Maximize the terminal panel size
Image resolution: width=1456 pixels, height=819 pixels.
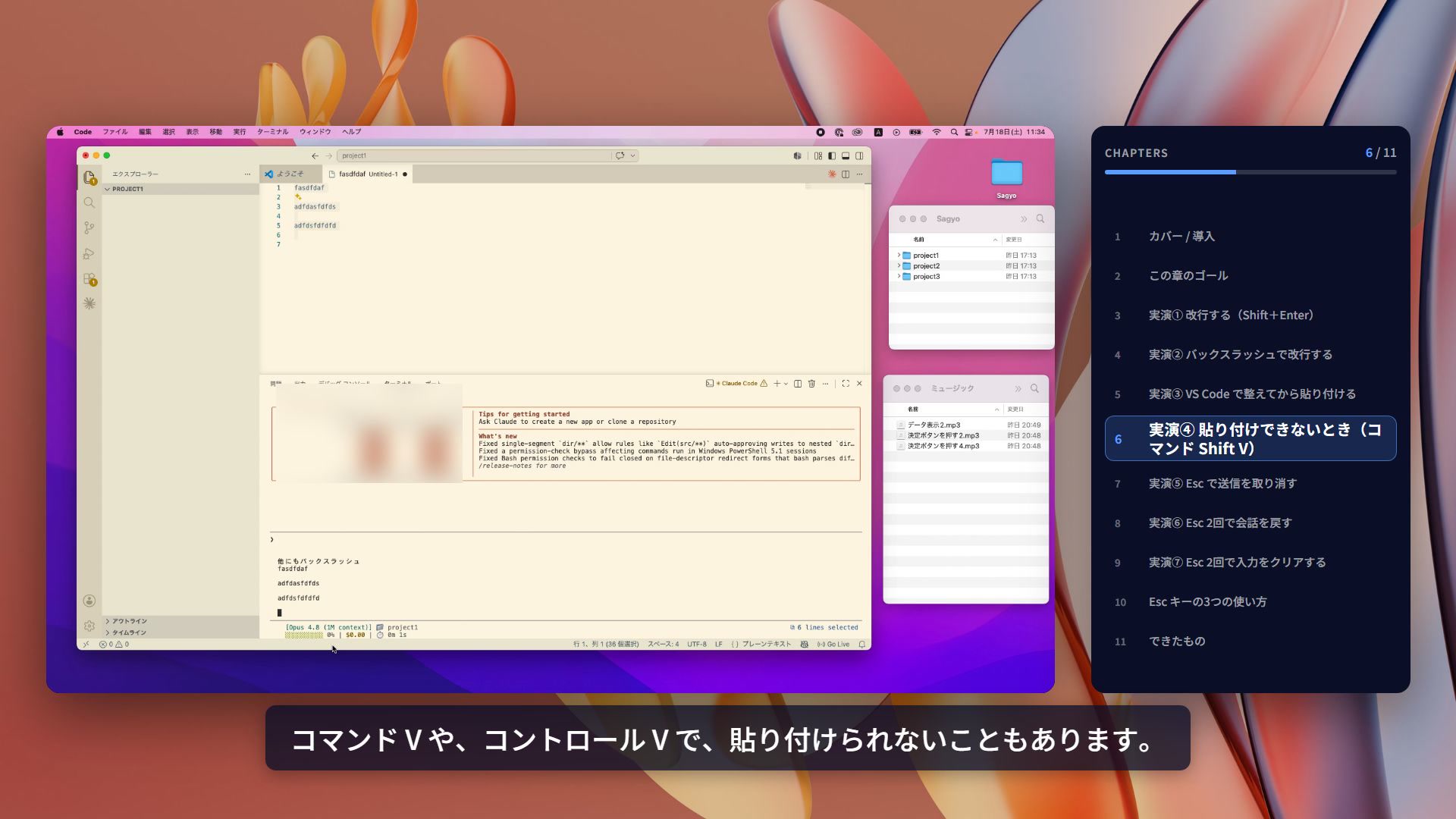coord(846,384)
